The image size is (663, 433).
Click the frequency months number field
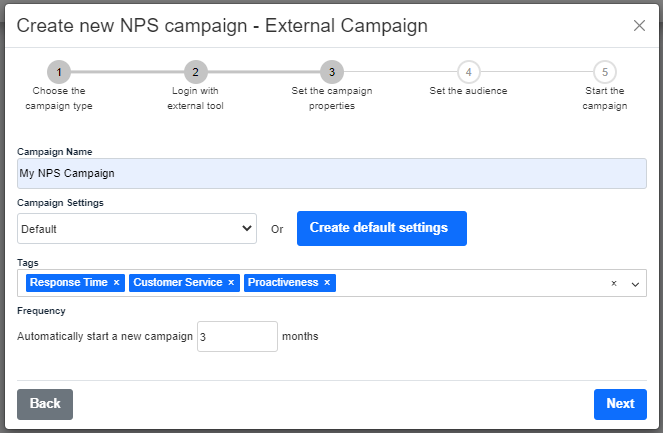click(237, 337)
